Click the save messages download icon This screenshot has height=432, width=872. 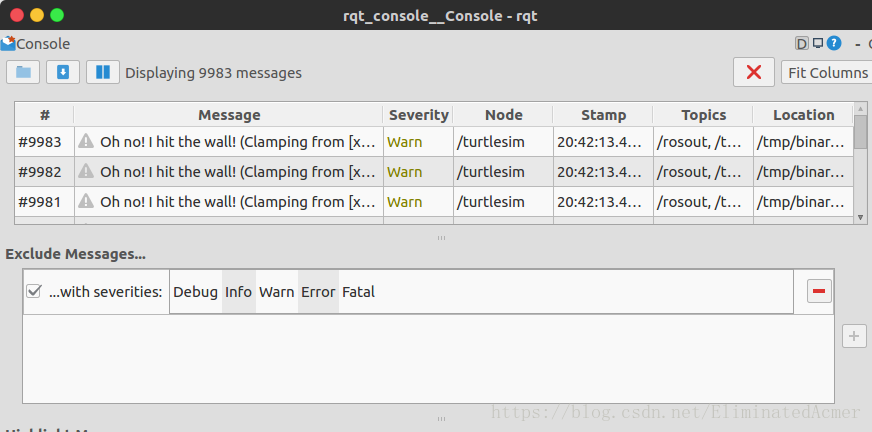(x=63, y=72)
